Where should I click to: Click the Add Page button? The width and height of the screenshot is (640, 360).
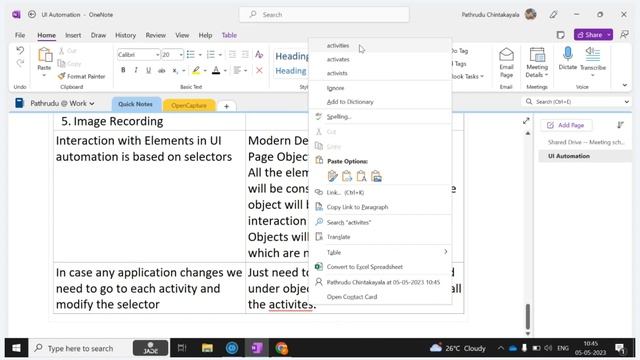pyautogui.click(x=566, y=125)
